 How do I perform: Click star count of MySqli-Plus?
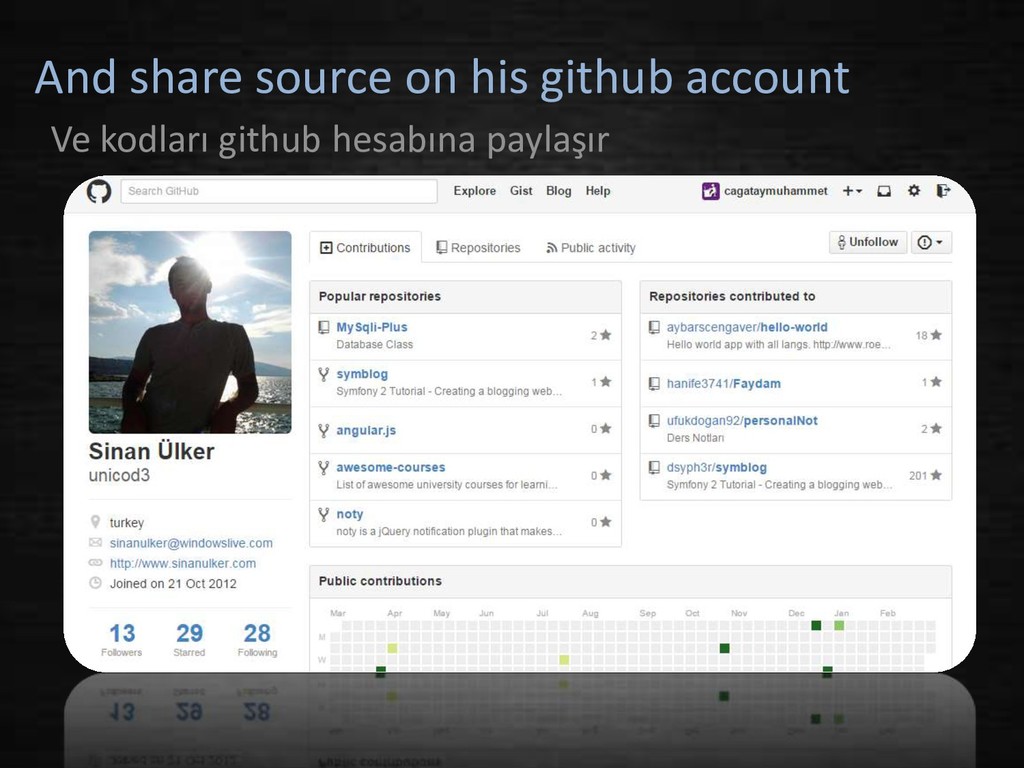pos(601,335)
